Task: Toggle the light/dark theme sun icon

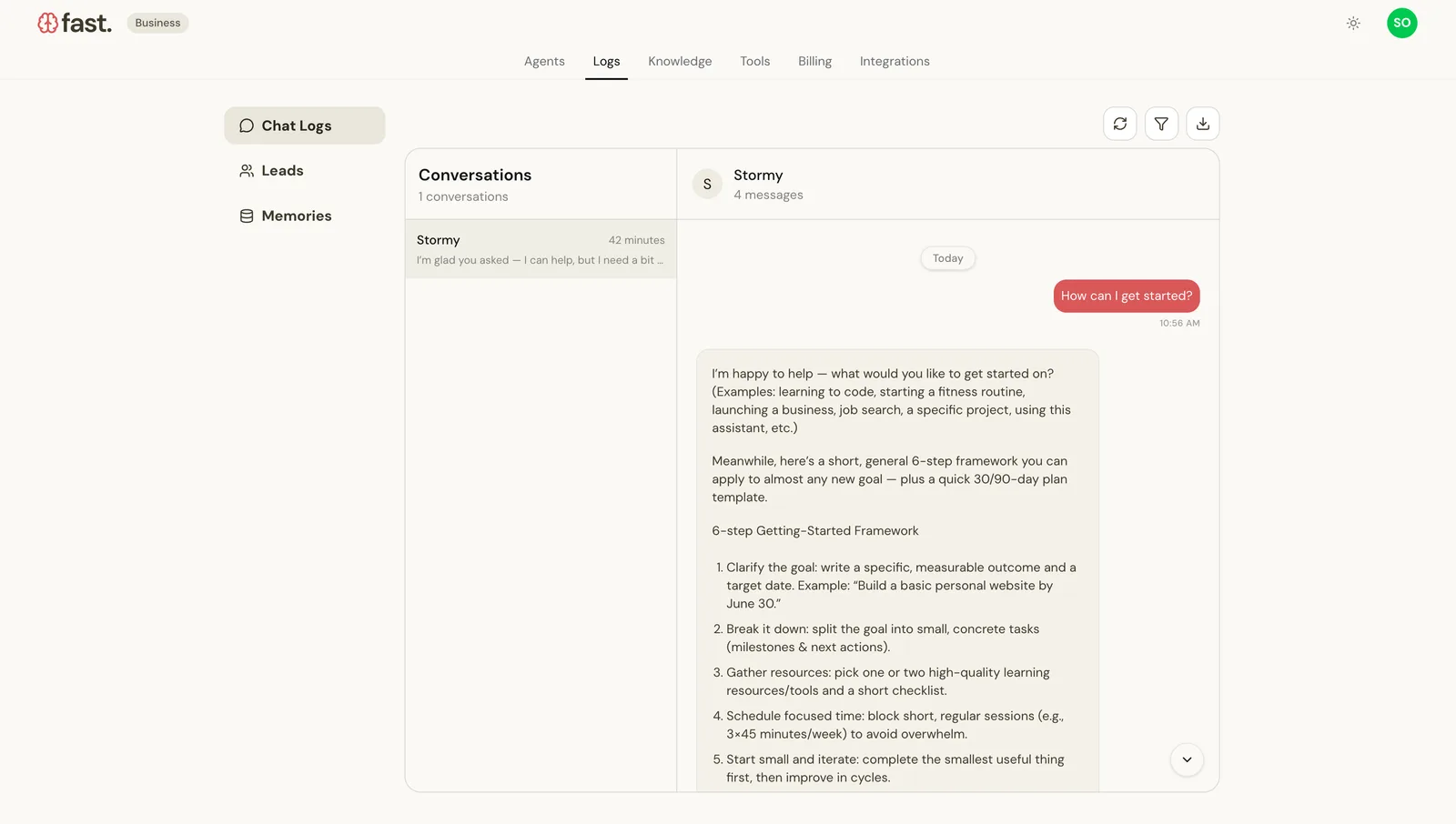Action: 1353,24
